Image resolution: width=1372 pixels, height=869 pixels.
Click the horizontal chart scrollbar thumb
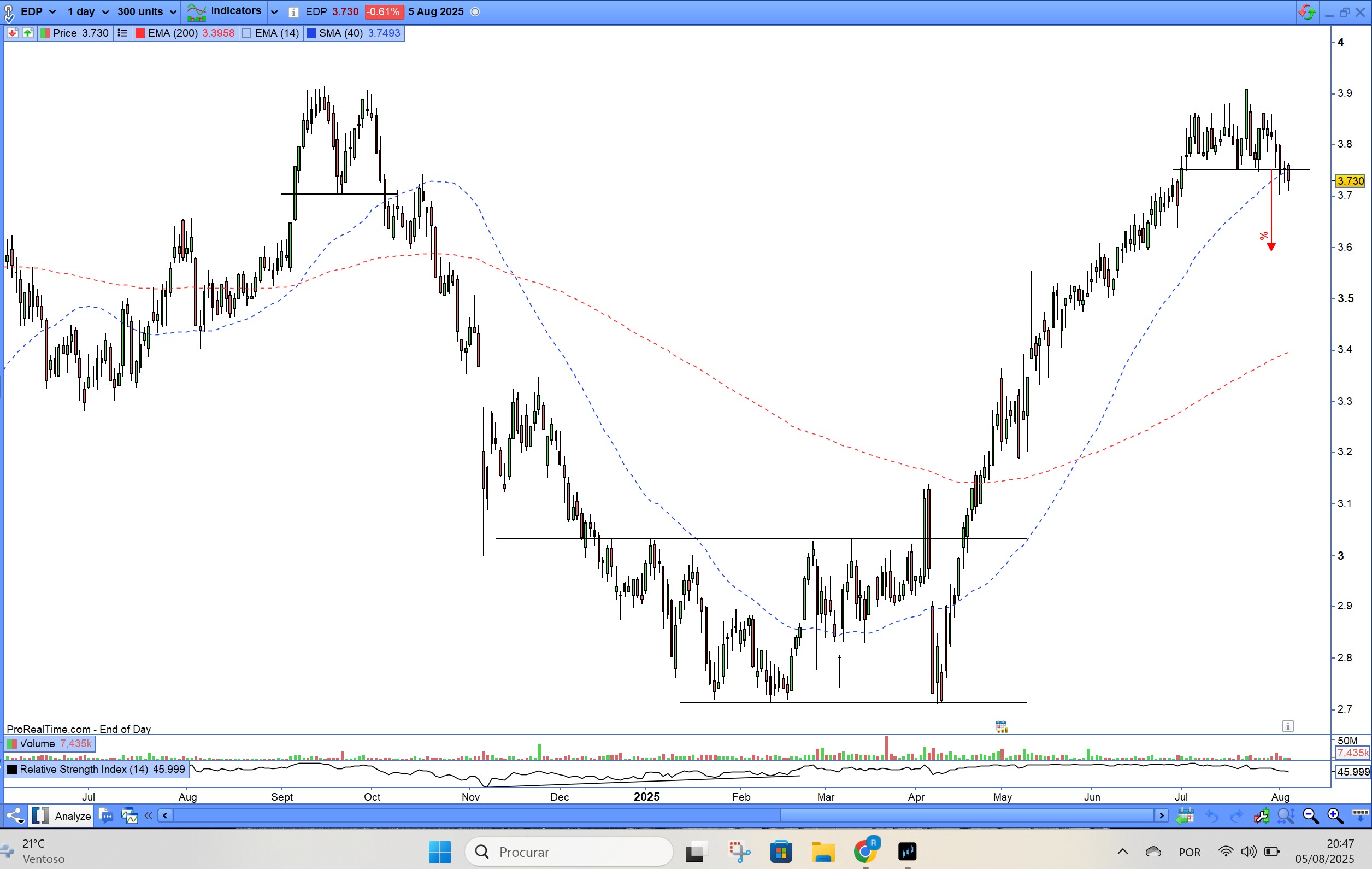[966, 816]
